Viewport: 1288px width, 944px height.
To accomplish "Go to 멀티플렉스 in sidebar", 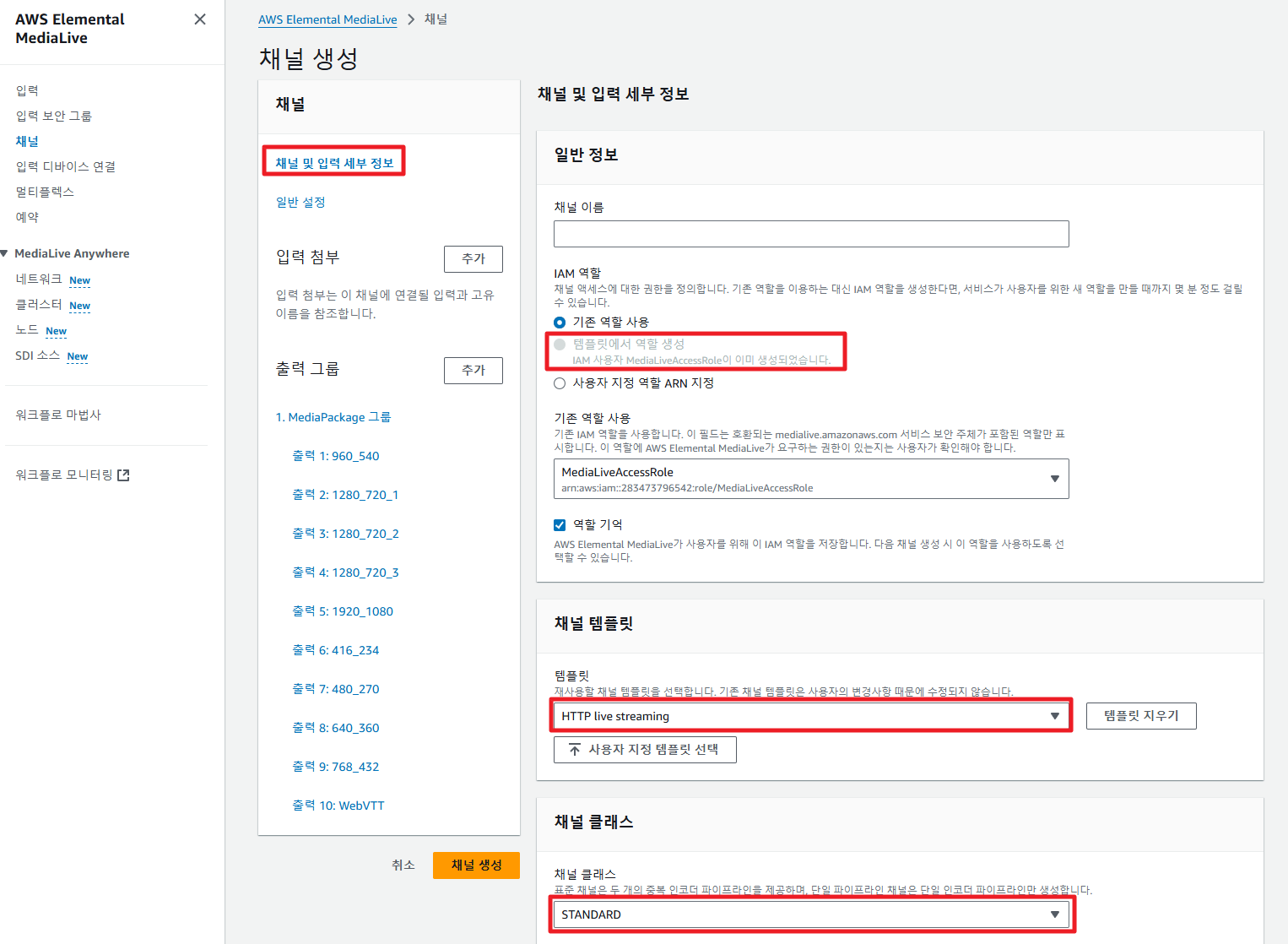I will [x=45, y=192].
